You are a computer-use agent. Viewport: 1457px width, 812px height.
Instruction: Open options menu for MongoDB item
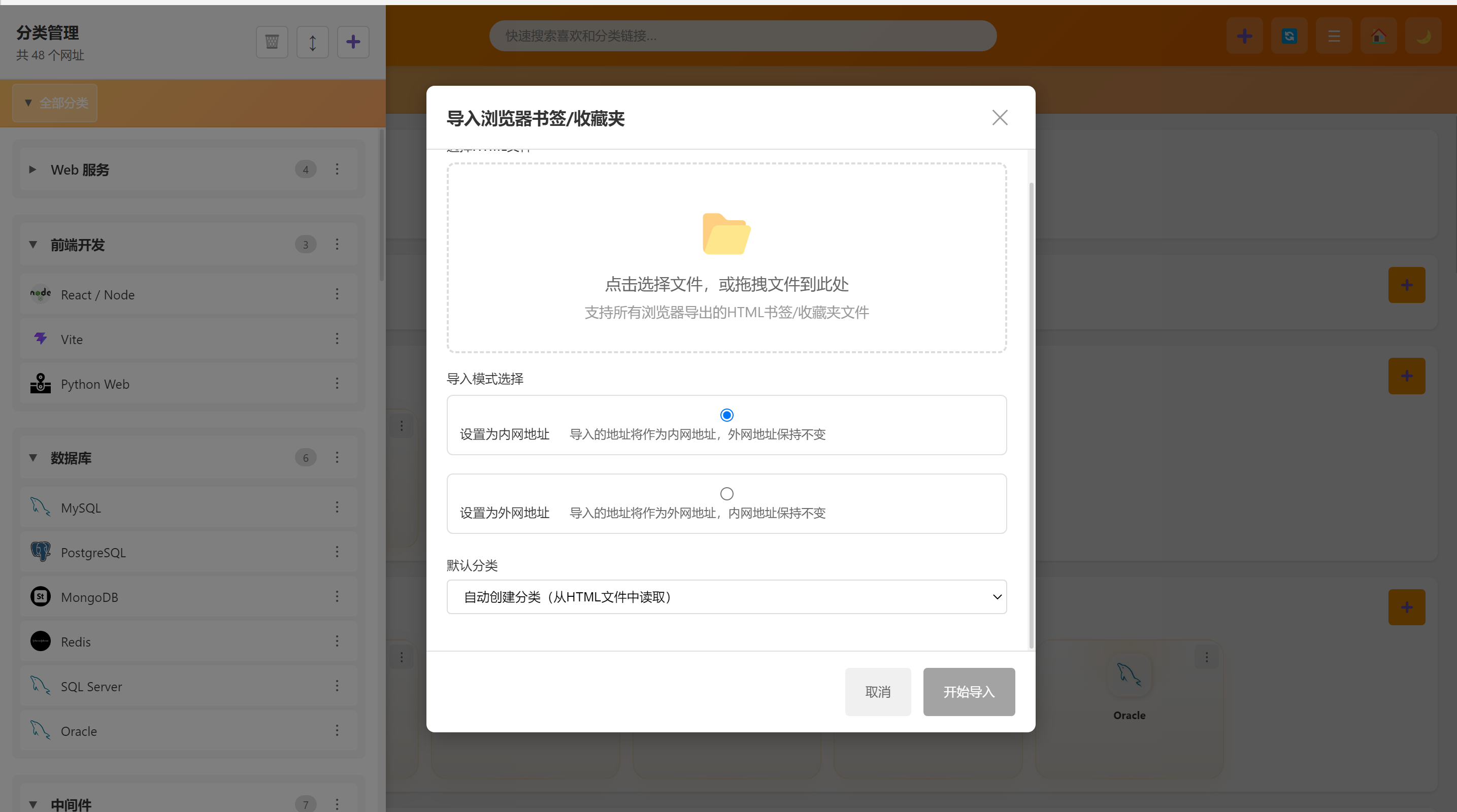tap(337, 596)
